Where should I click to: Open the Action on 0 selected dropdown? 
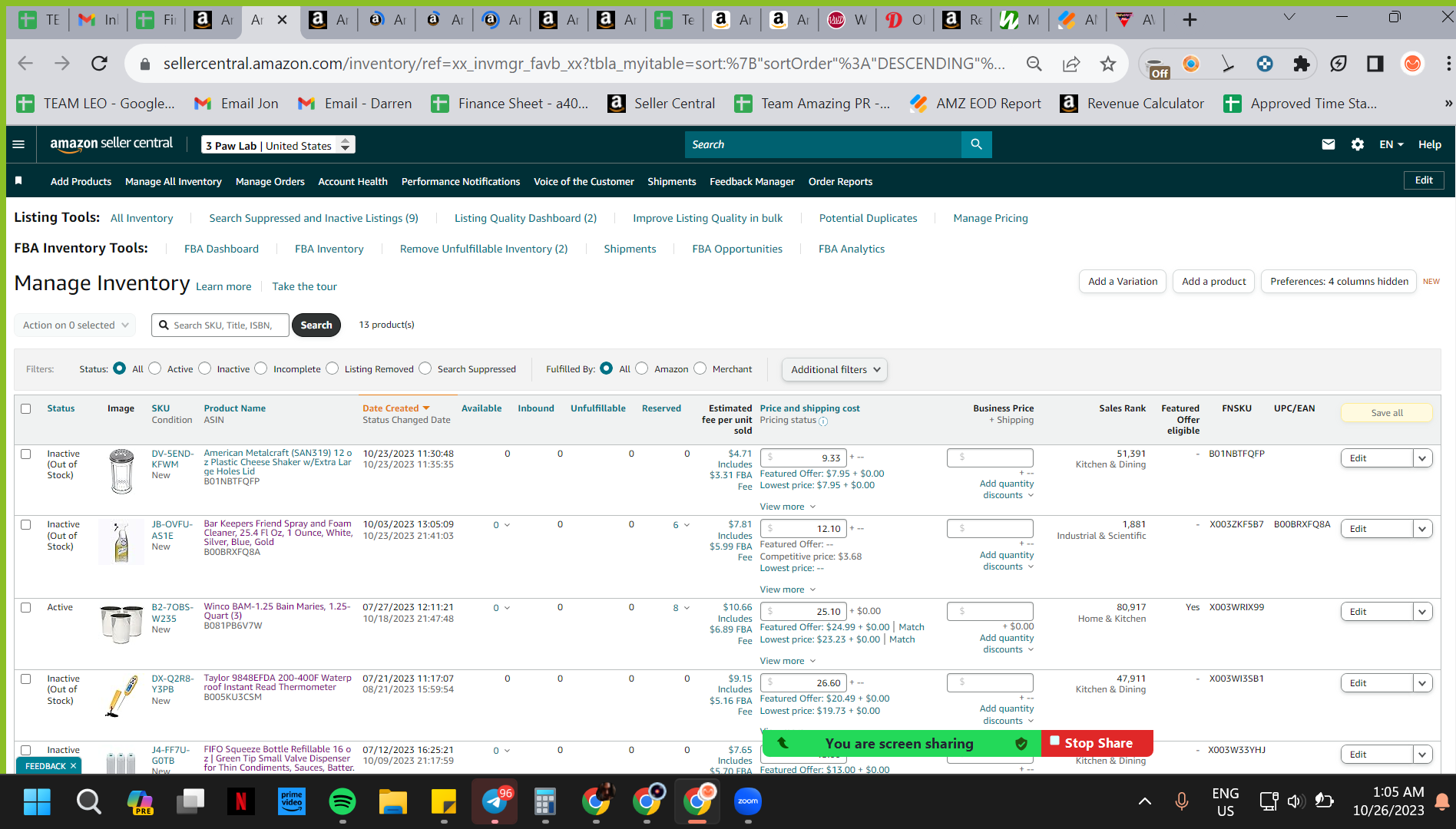tap(75, 325)
